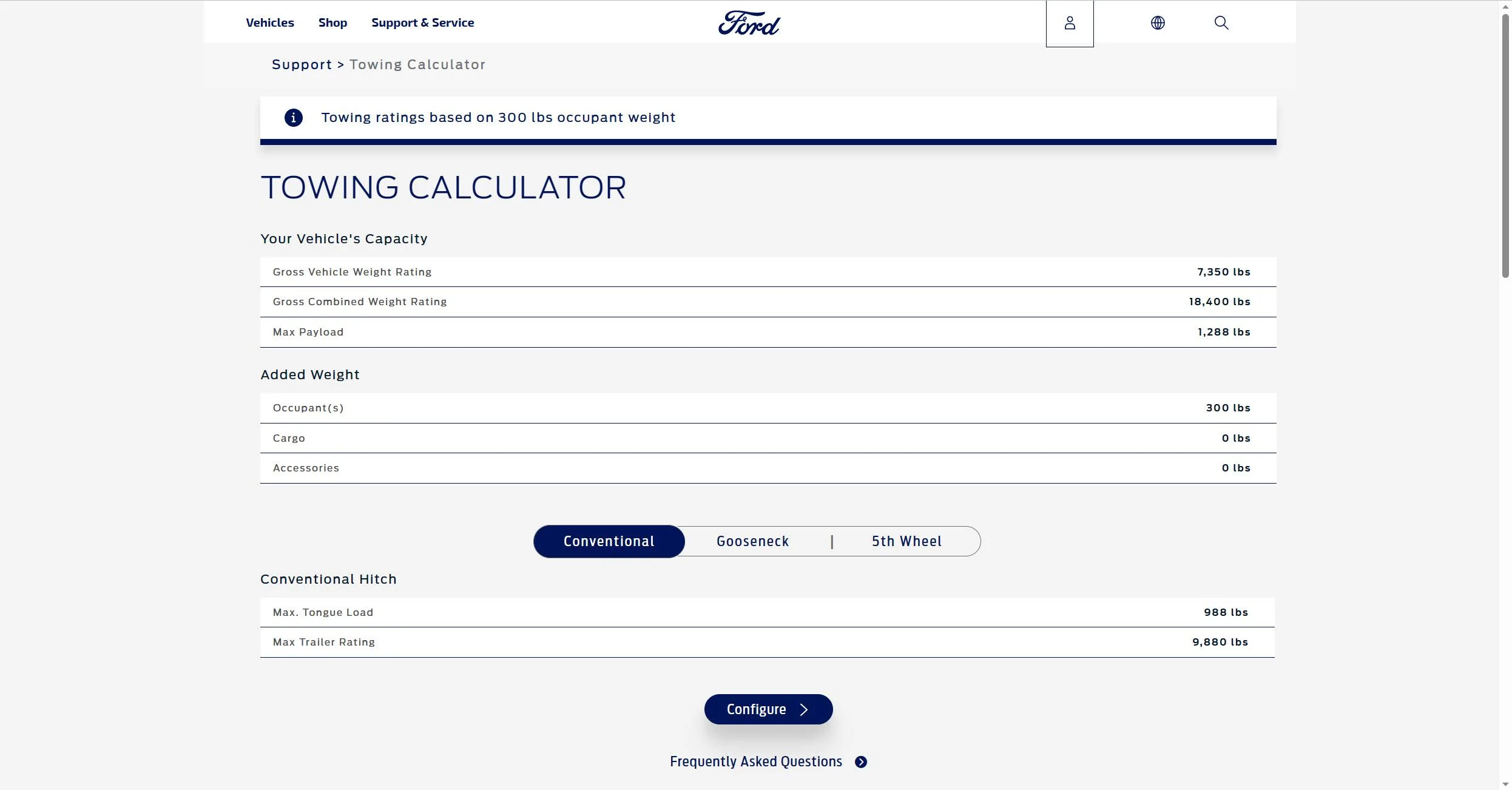Go to Support in the breadcrumb
Viewport: 1512px width, 790px height.
302,65
